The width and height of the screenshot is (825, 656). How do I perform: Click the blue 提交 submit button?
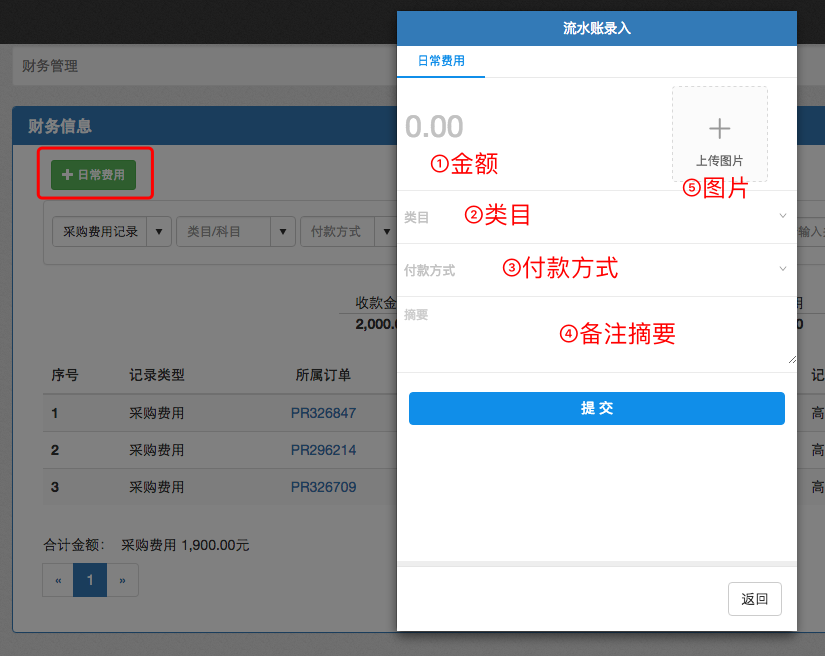[596, 408]
